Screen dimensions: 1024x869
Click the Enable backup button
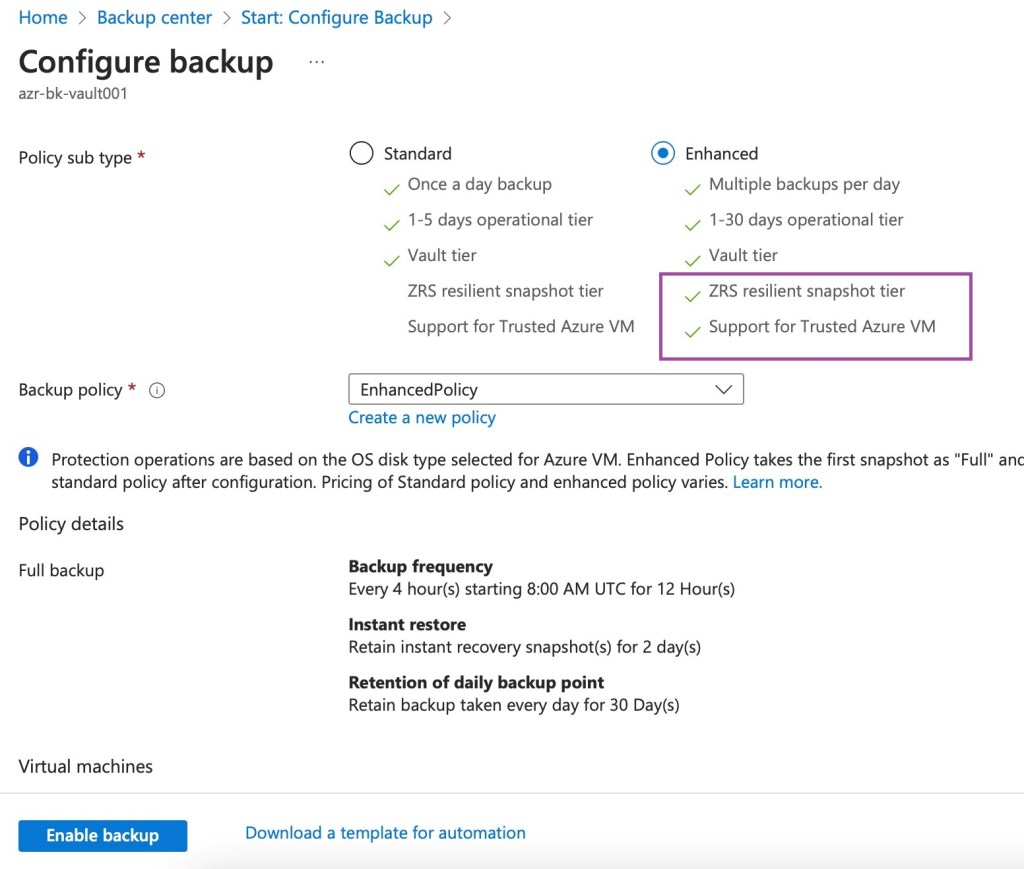coord(102,836)
